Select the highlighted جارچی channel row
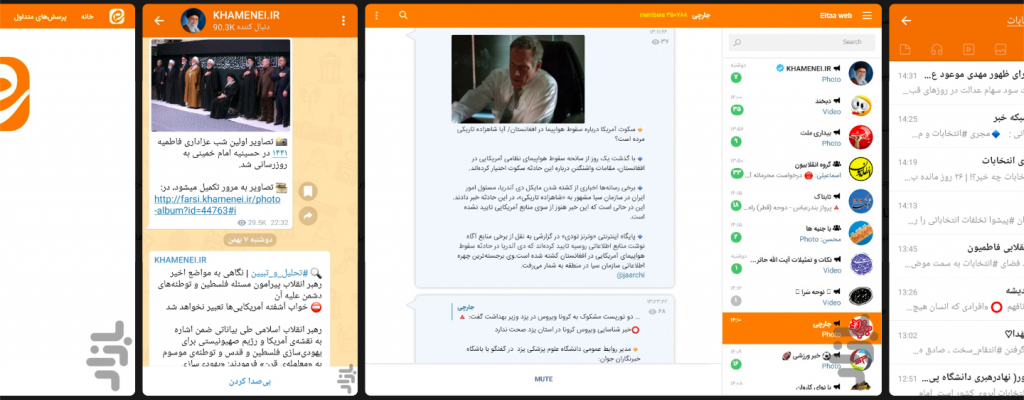 [802, 328]
